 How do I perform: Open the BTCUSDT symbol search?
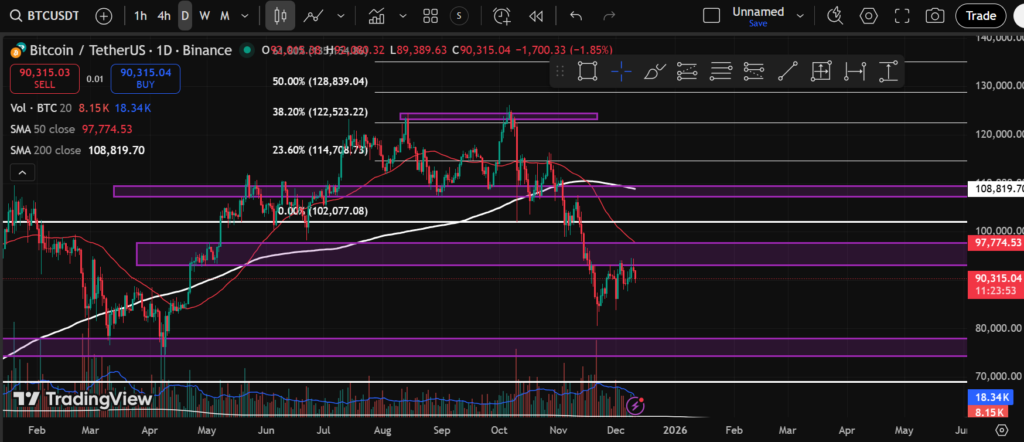pos(44,16)
